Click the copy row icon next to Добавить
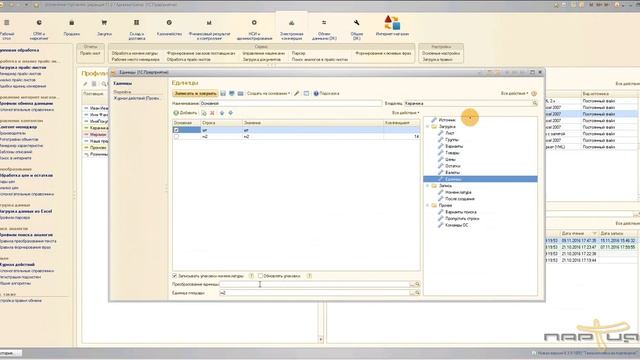Viewport: 640px width, 360px height. [x=204, y=113]
